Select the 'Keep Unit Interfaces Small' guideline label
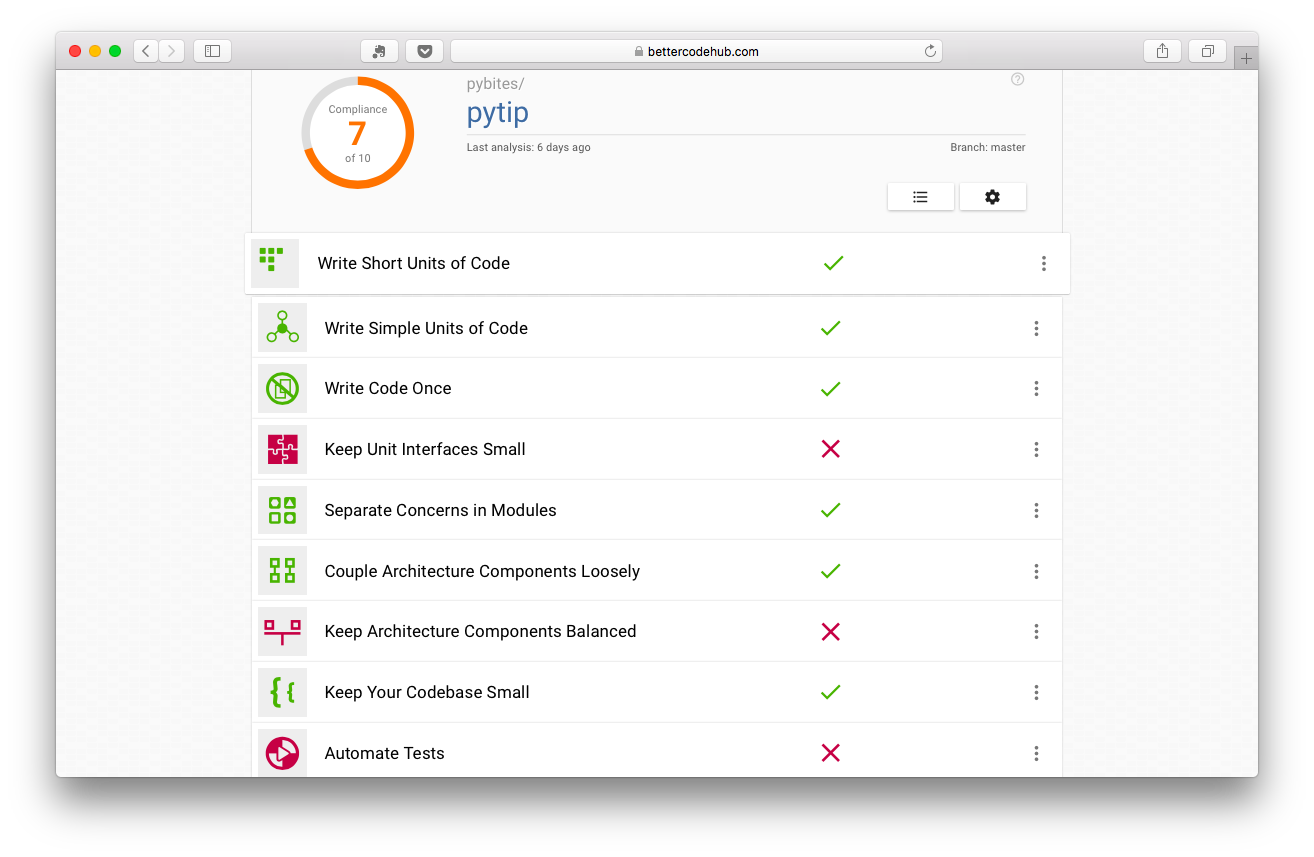The height and width of the screenshot is (857, 1314). pos(425,449)
